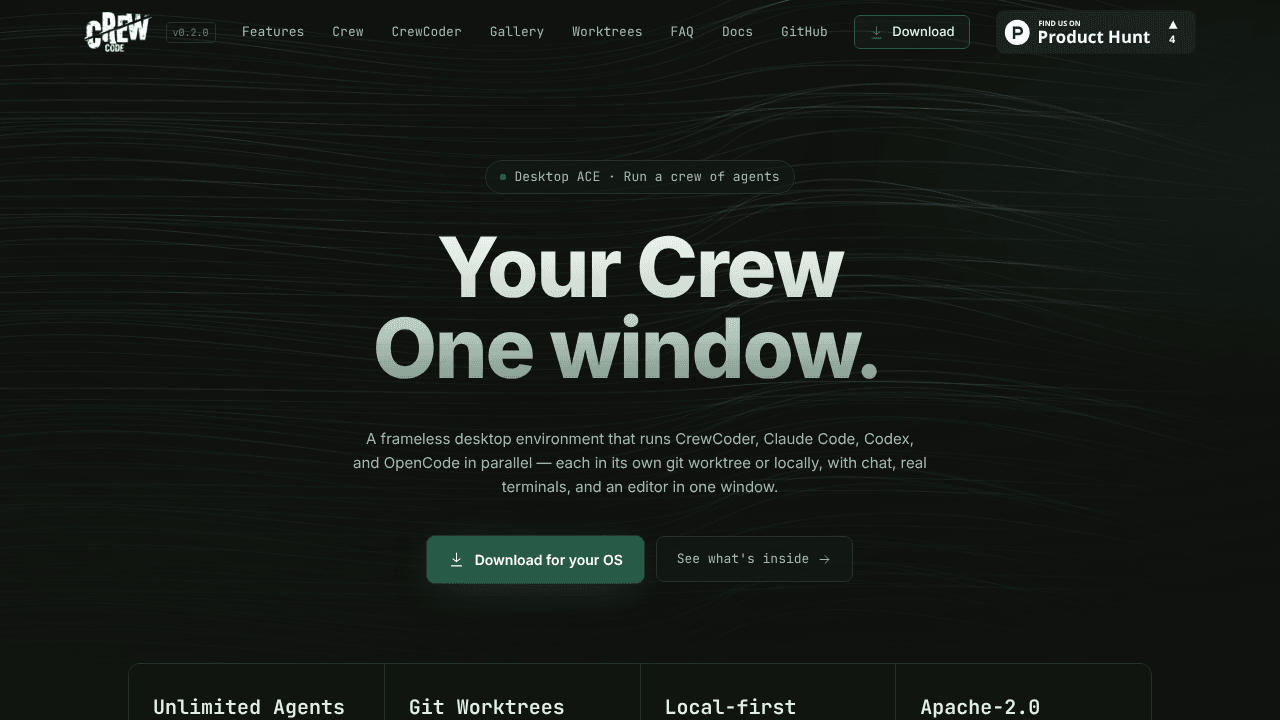Click the frameless desktop environment description
The height and width of the screenshot is (720, 1280).
click(640, 463)
